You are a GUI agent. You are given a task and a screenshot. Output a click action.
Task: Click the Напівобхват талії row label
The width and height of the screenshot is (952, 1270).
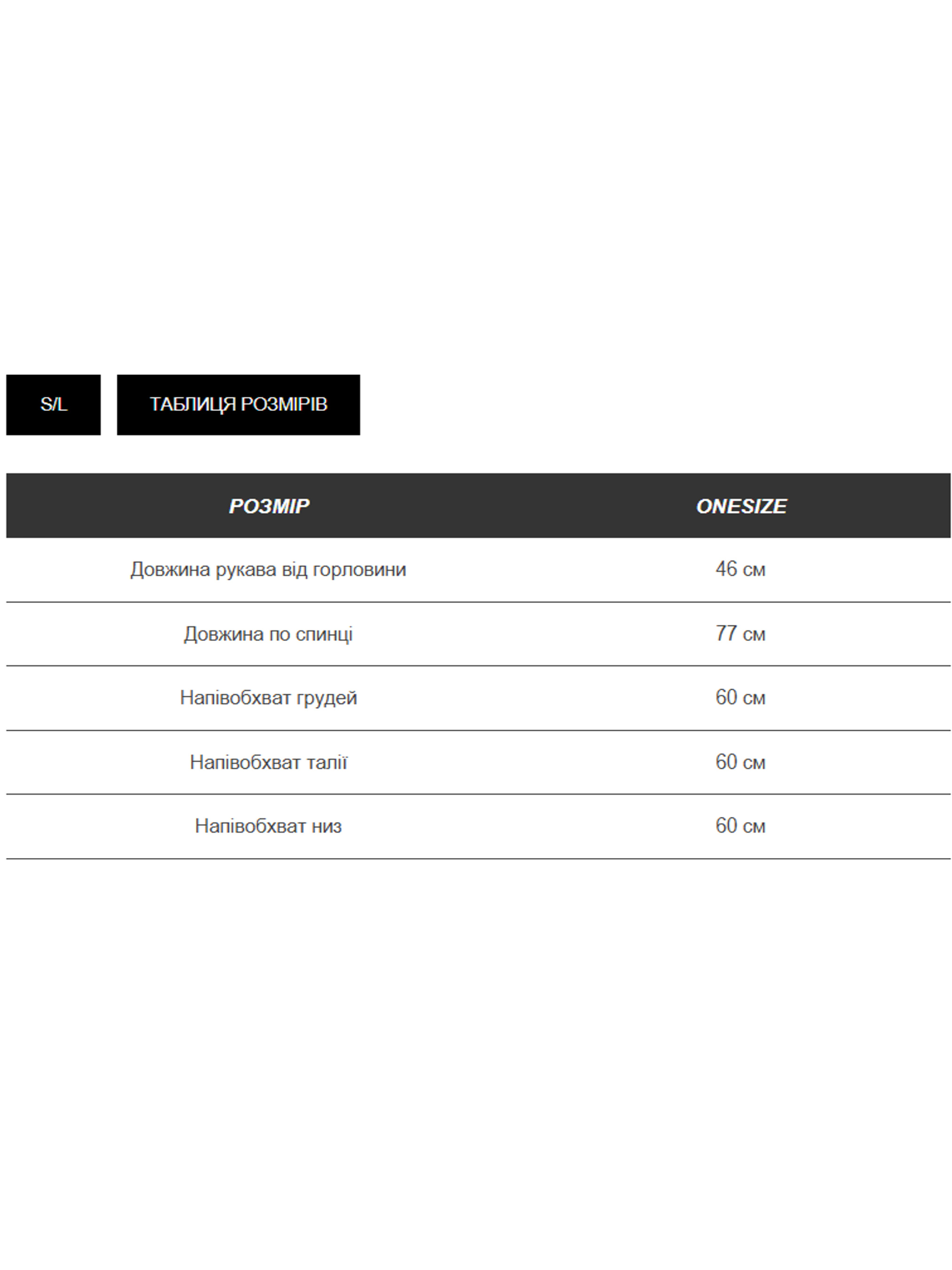pyautogui.click(x=268, y=762)
